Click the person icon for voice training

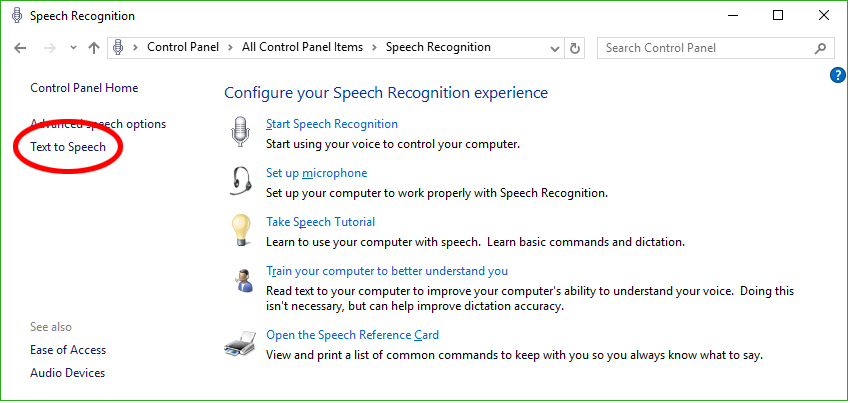click(x=240, y=280)
